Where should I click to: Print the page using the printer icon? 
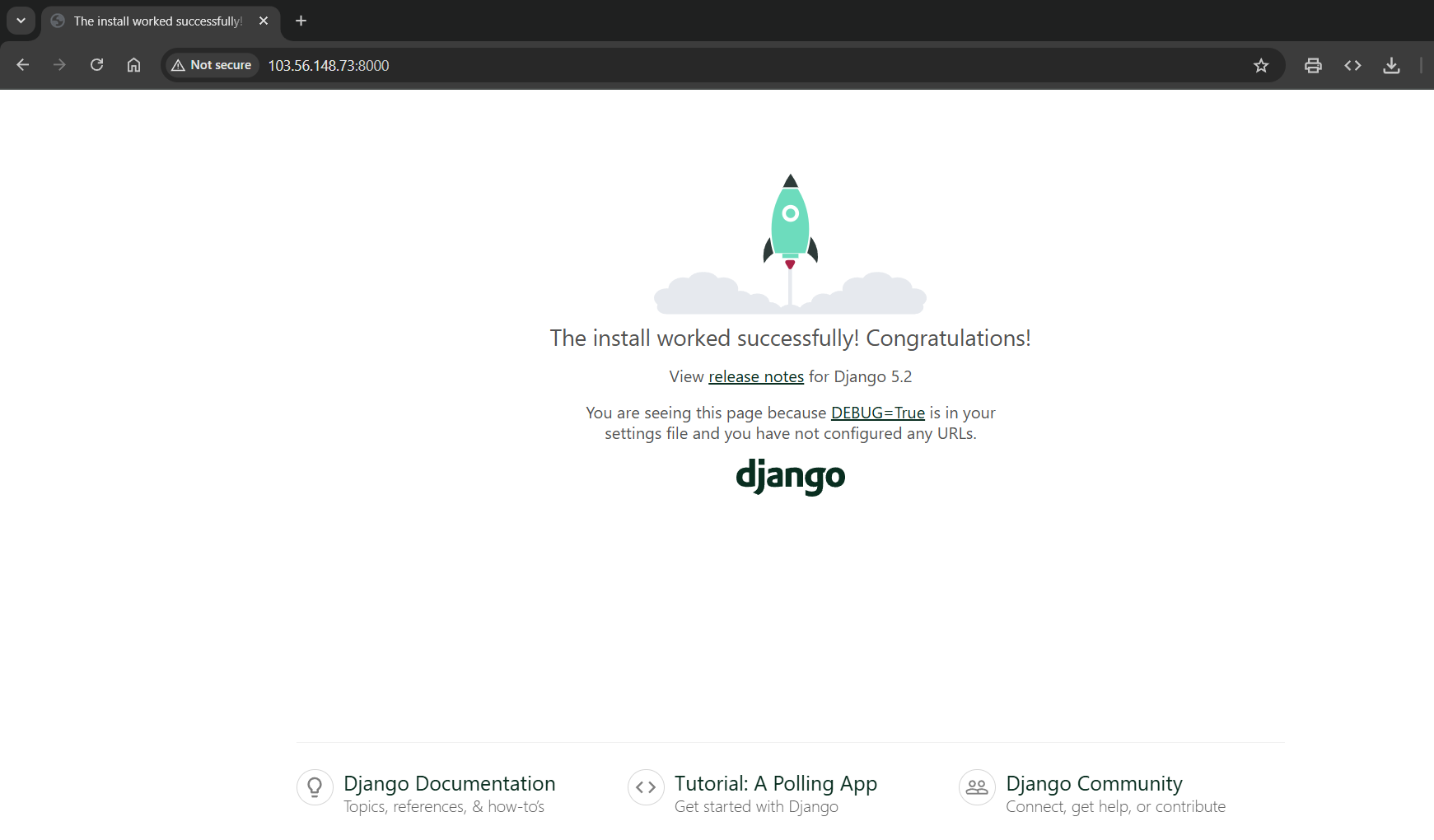pyautogui.click(x=1313, y=66)
